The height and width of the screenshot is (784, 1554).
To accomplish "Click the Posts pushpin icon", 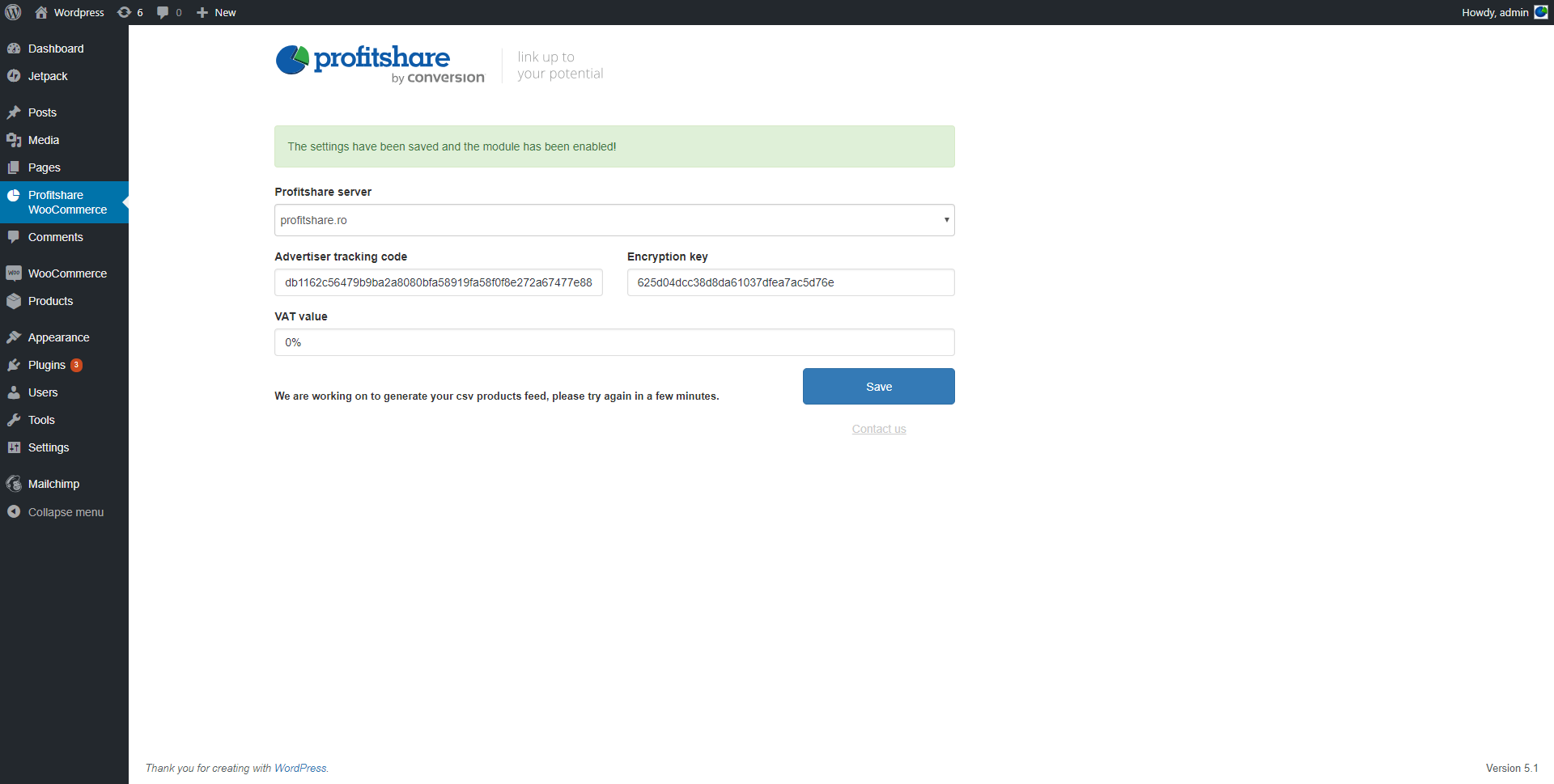I will click(x=14, y=112).
